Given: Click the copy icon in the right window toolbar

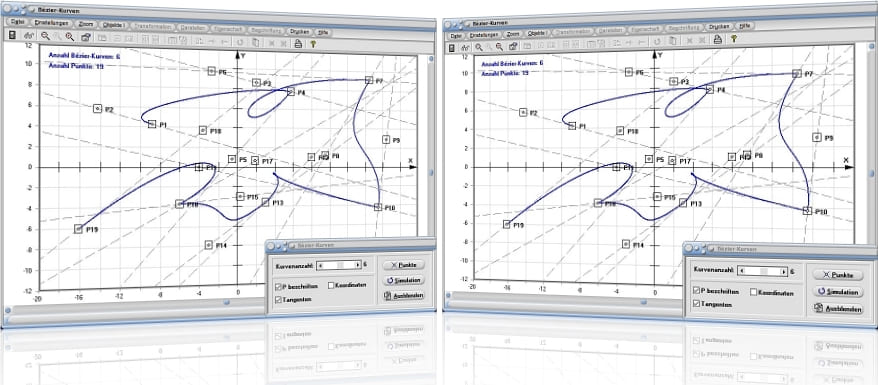Looking at the screenshot, I should (672, 40).
